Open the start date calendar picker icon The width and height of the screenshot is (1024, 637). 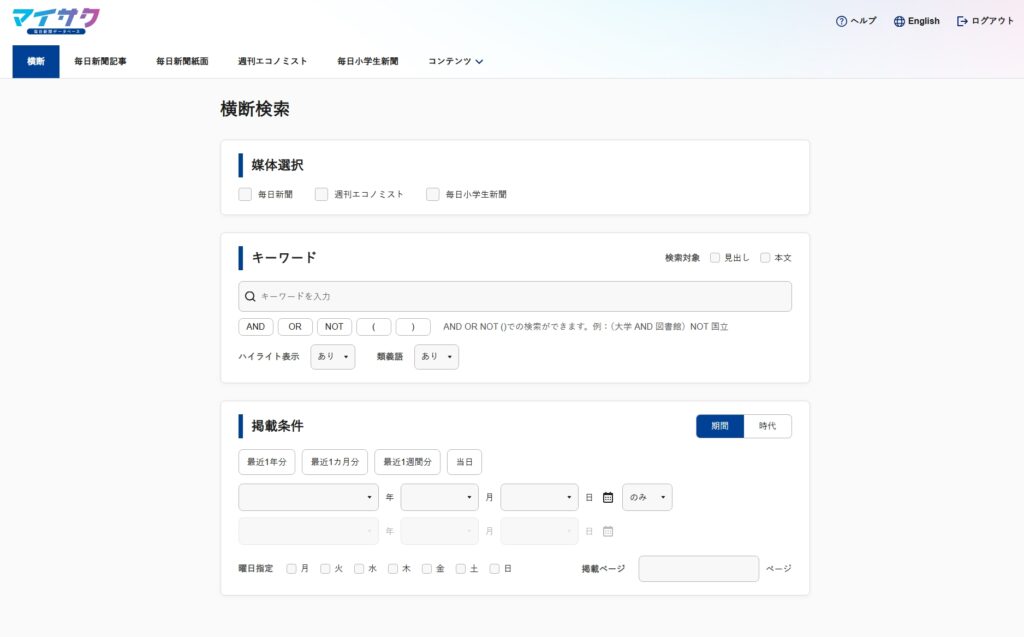click(608, 498)
